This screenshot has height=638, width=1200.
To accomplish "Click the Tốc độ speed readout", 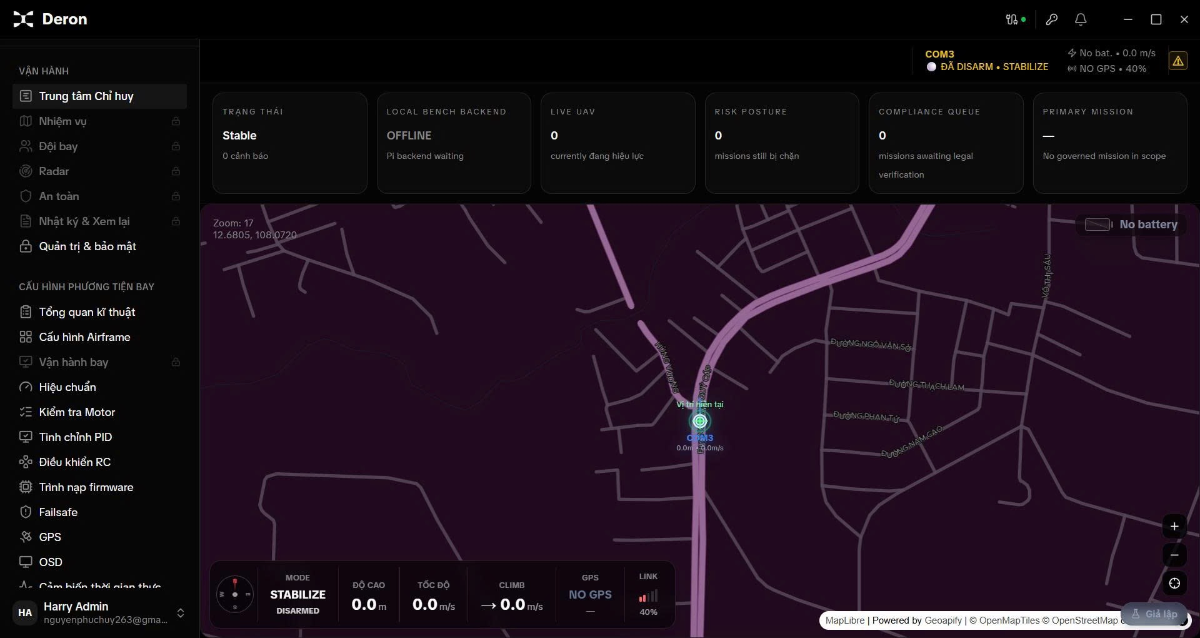I will pos(434,597).
